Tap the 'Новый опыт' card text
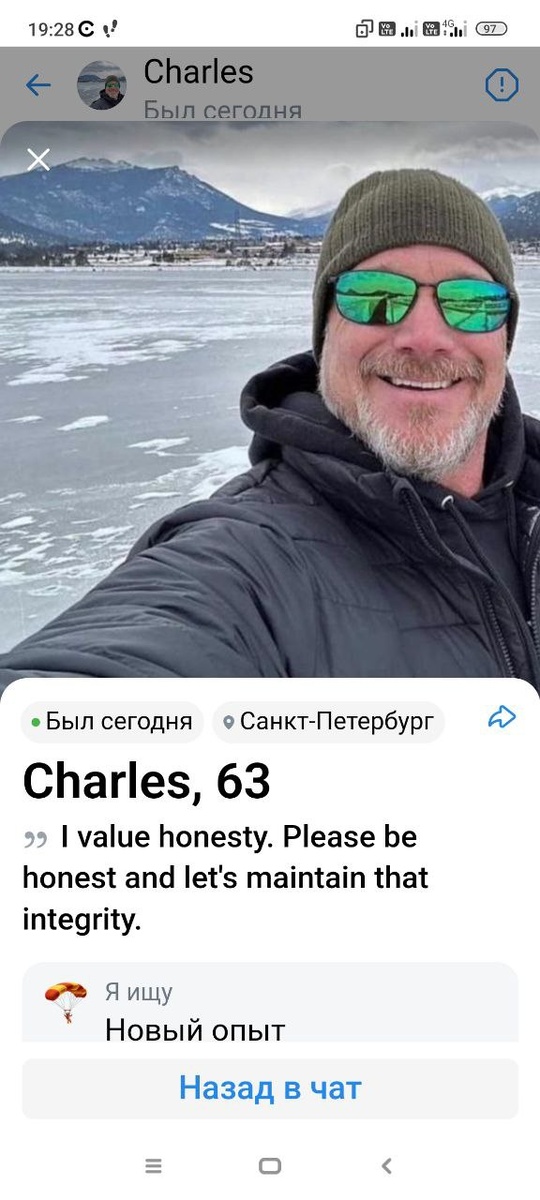 point(195,1029)
